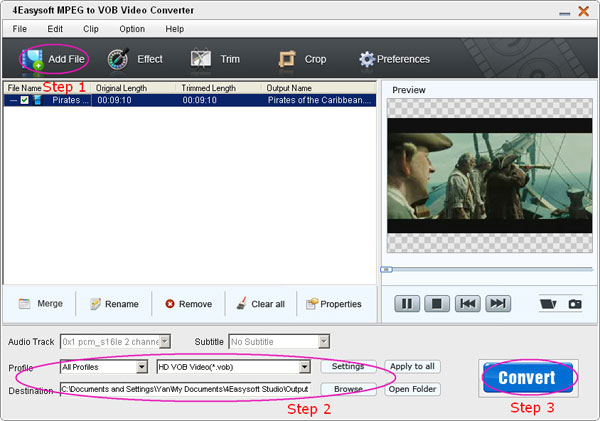Browse for destination folder
600x421 pixels.
point(348,389)
